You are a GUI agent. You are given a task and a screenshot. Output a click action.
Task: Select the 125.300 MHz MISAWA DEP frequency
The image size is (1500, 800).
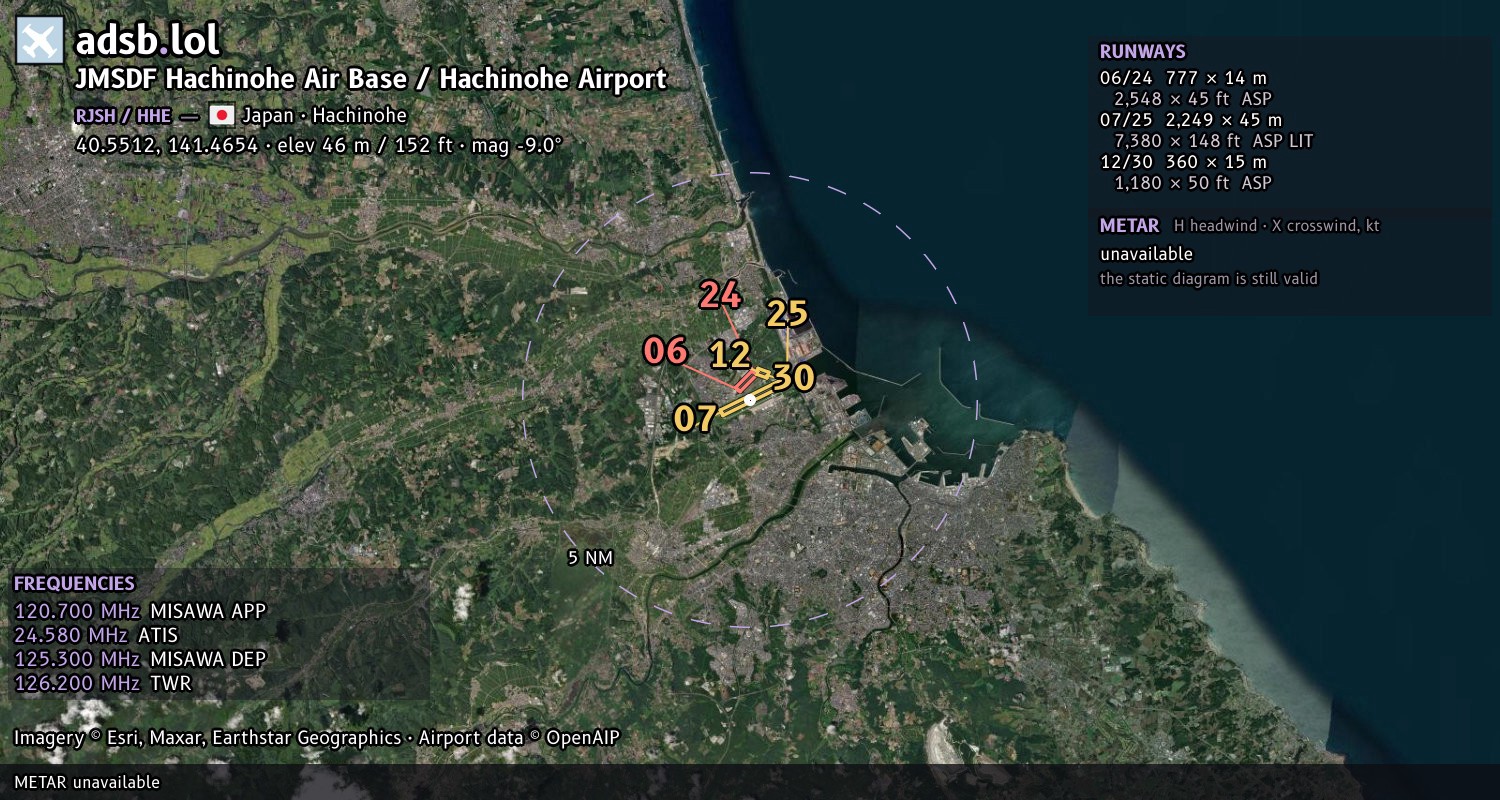(x=140, y=659)
